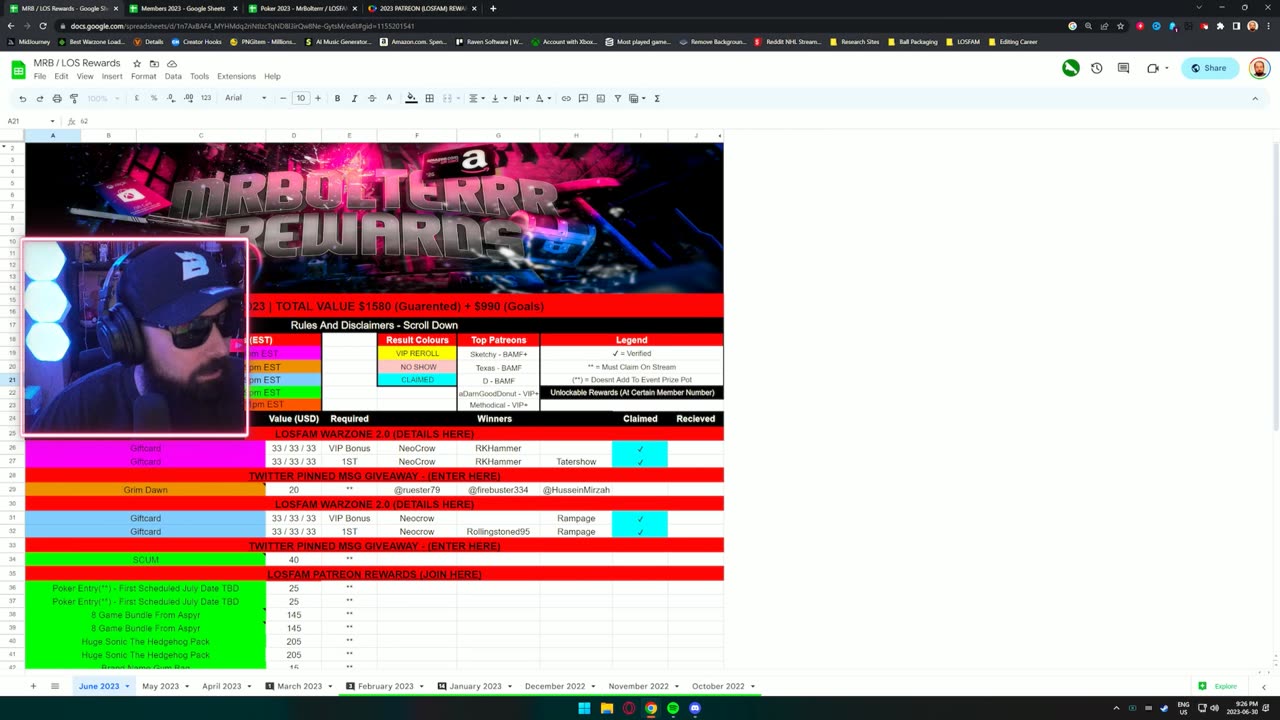
Task: Click the Undo icon in toolbar
Action: click(22, 98)
